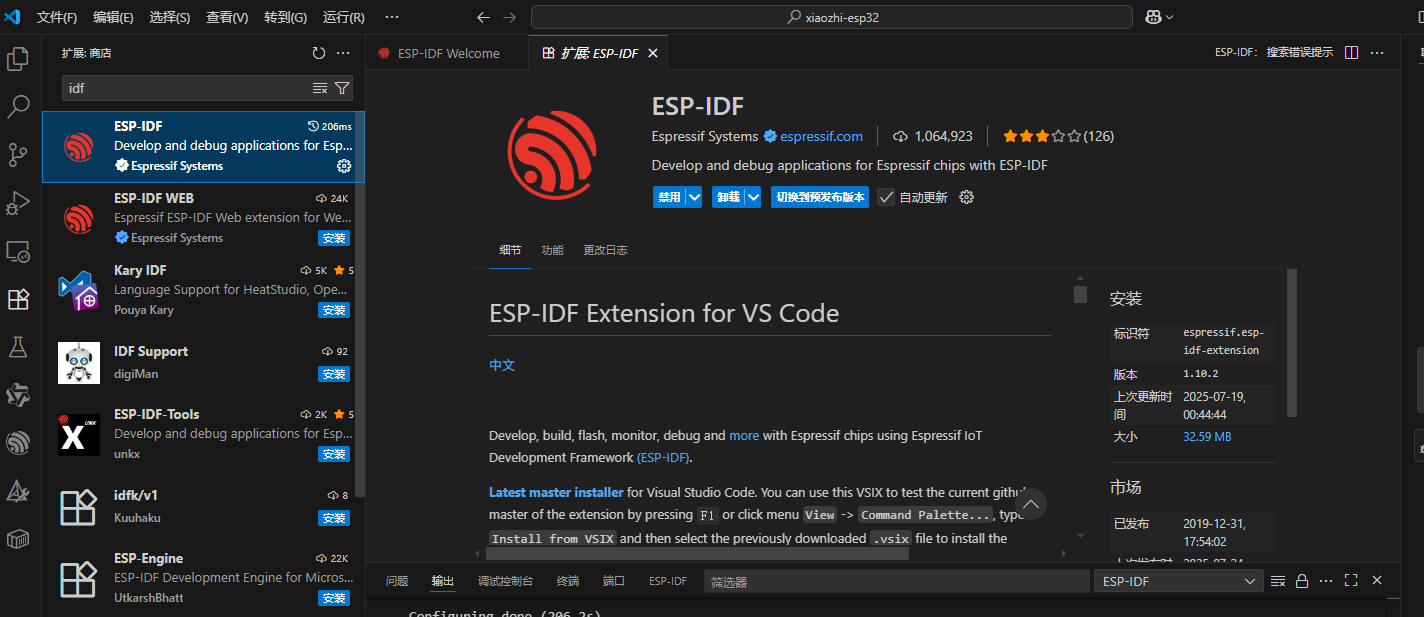Open the Explorer view in activity bar
This screenshot has height=617, width=1424.
(18, 58)
